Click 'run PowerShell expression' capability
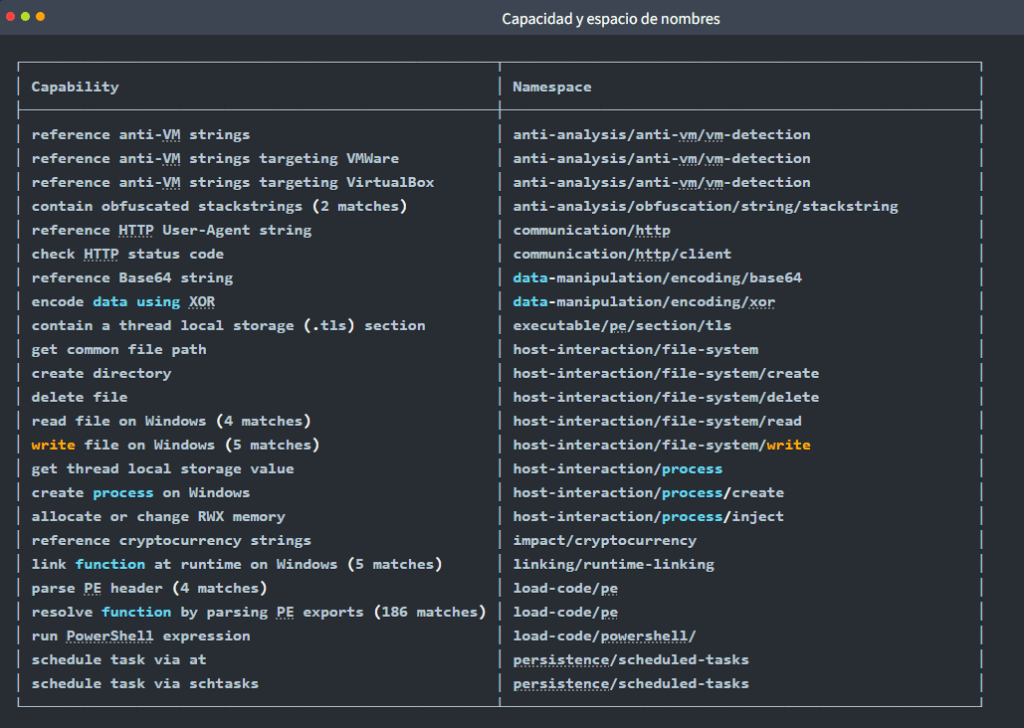The image size is (1024, 728). pos(141,636)
